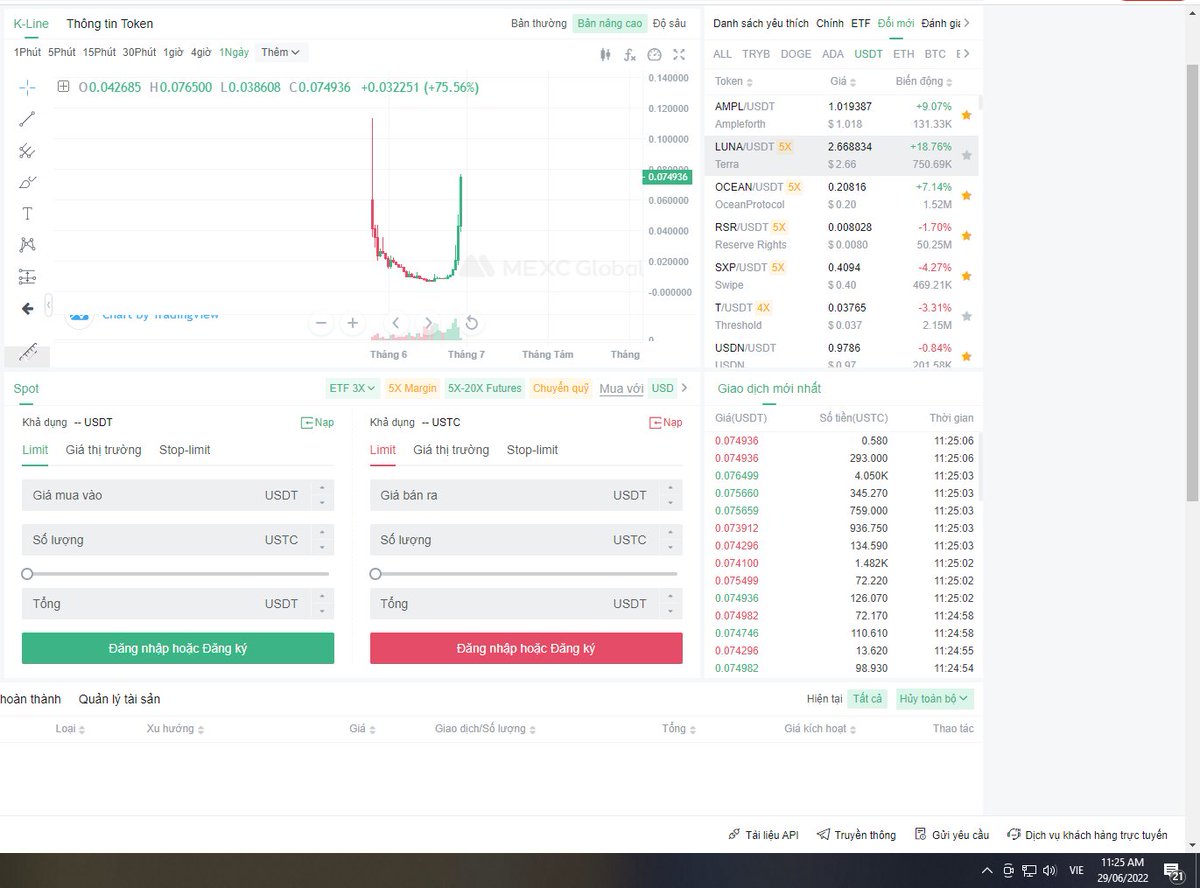This screenshot has width=1200, height=888.
Task: Click the 5X Margin button
Action: tap(413, 388)
